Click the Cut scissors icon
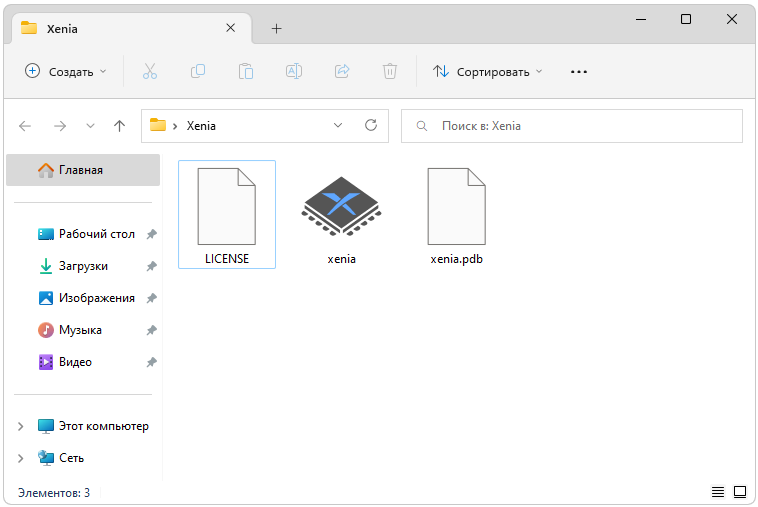Screen dimensions: 758x507 point(150,72)
